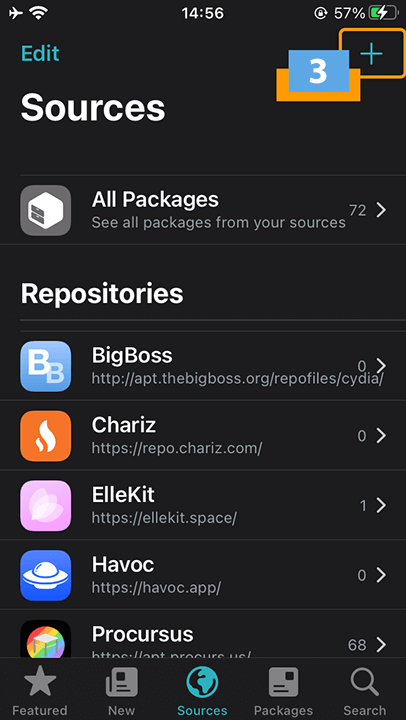Expand Chariz repo via chevron arrow
Image resolution: width=406 pixels, height=720 pixels.
point(381,436)
